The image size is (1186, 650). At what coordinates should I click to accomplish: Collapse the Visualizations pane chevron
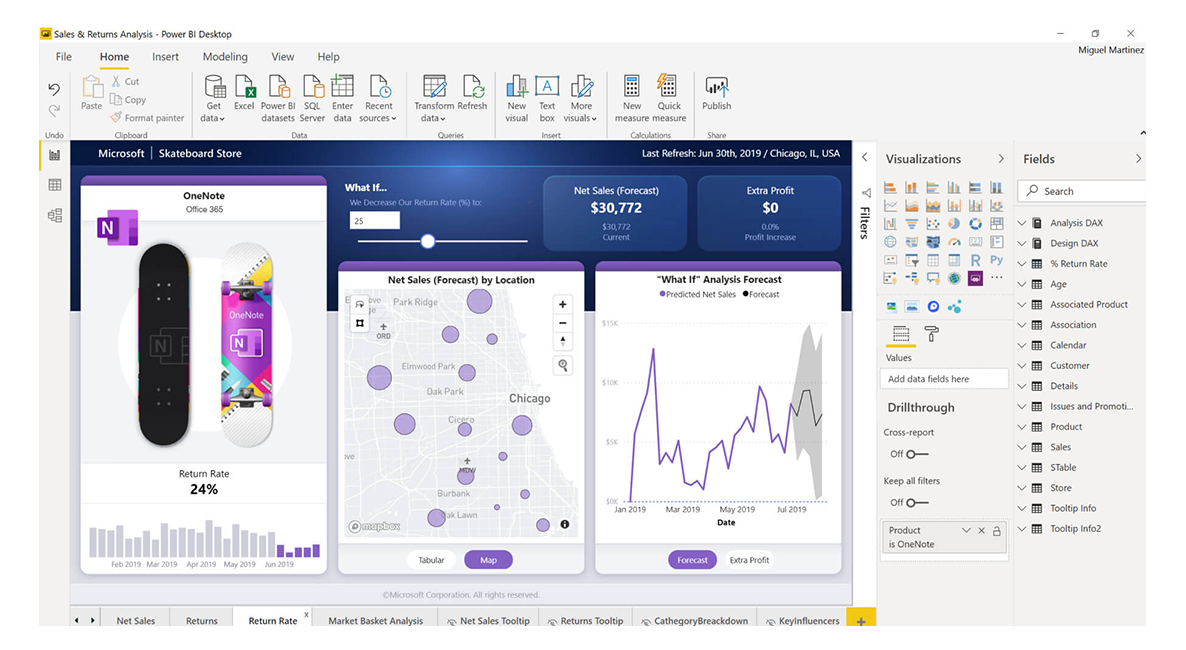pyautogui.click(x=1001, y=159)
